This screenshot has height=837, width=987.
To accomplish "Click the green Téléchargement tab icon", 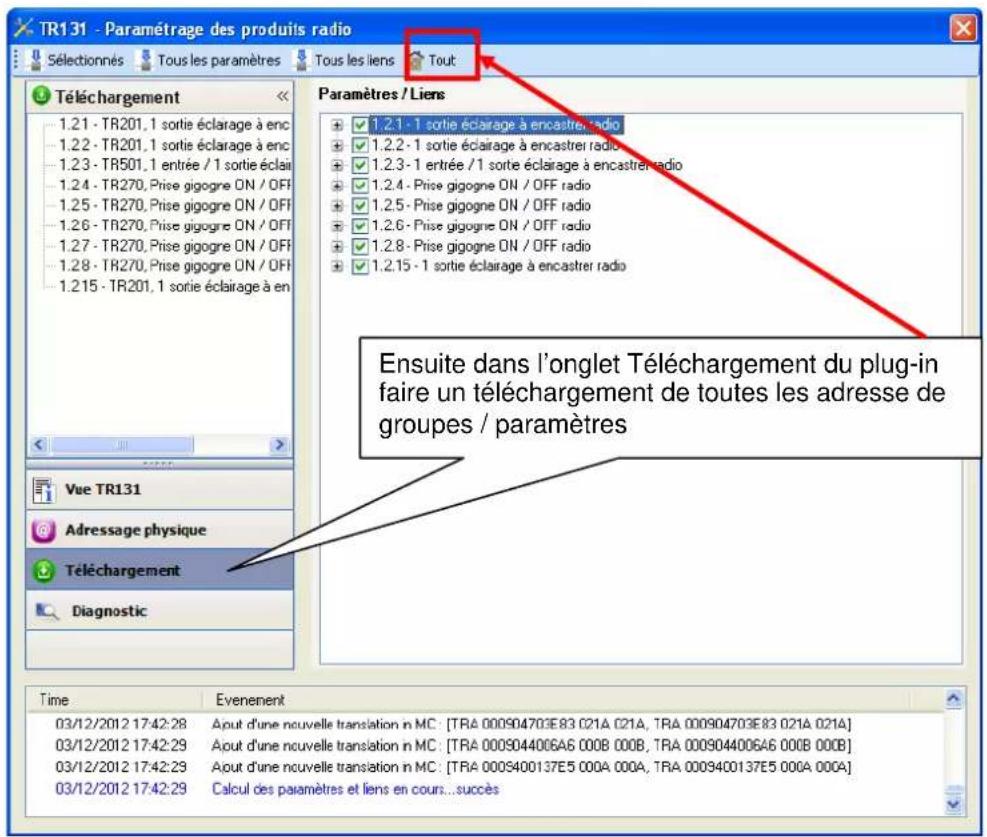I will (43, 571).
